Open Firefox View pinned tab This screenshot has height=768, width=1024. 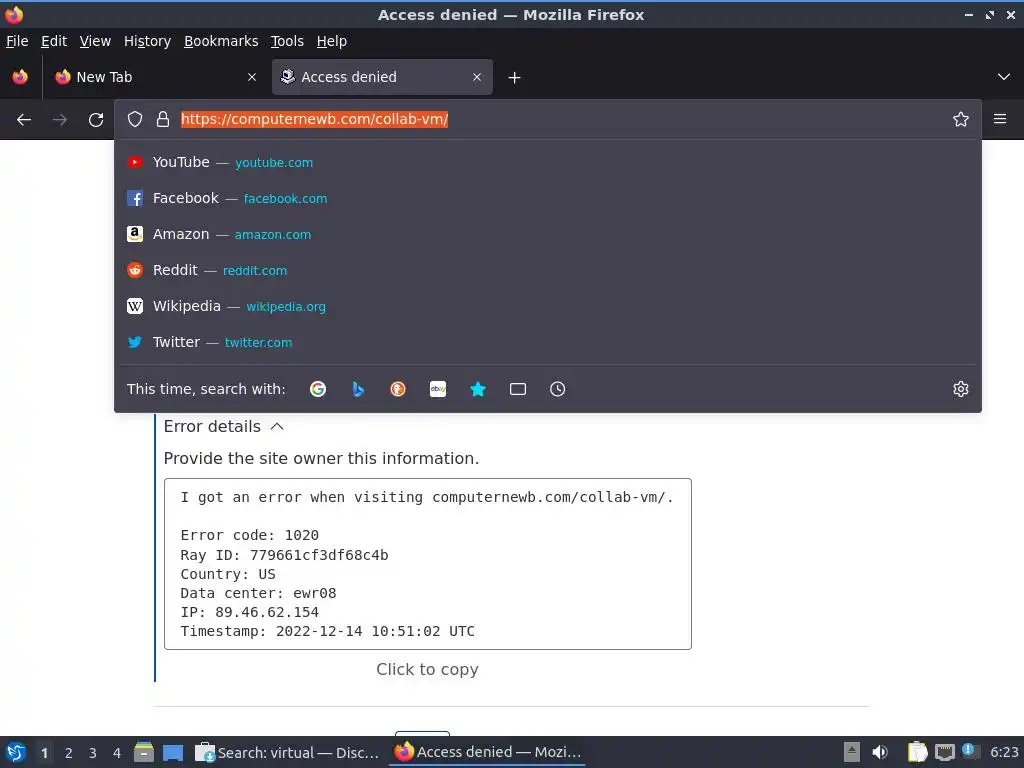pyautogui.click(x=20, y=77)
